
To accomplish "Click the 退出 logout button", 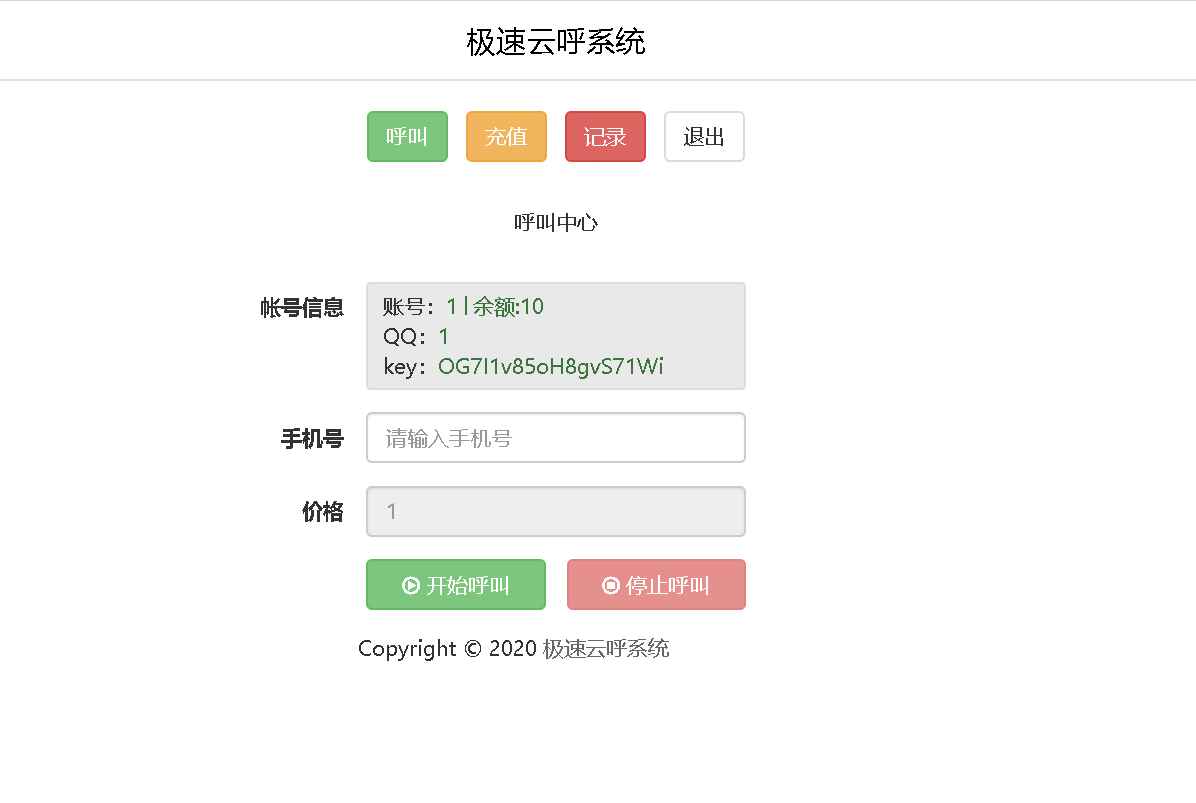I will 704,137.
